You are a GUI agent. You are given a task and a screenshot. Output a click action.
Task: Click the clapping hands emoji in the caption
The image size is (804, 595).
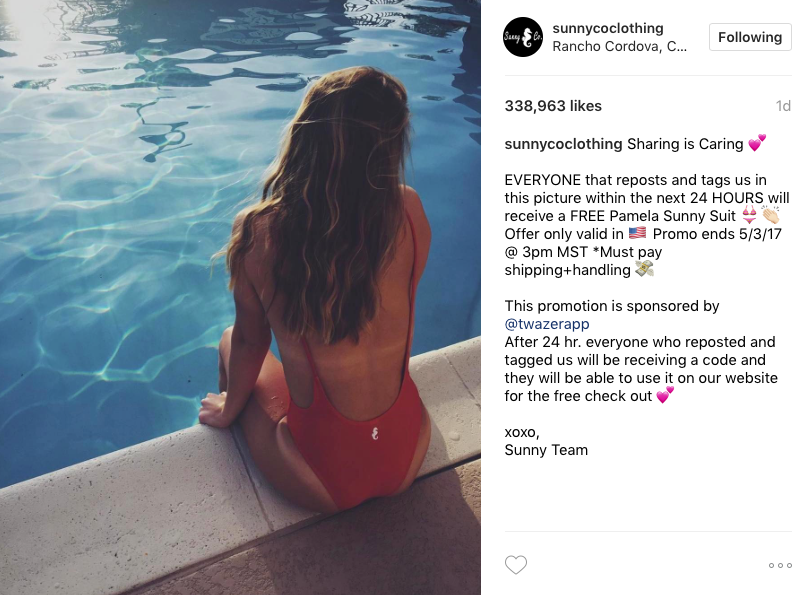(x=770, y=215)
